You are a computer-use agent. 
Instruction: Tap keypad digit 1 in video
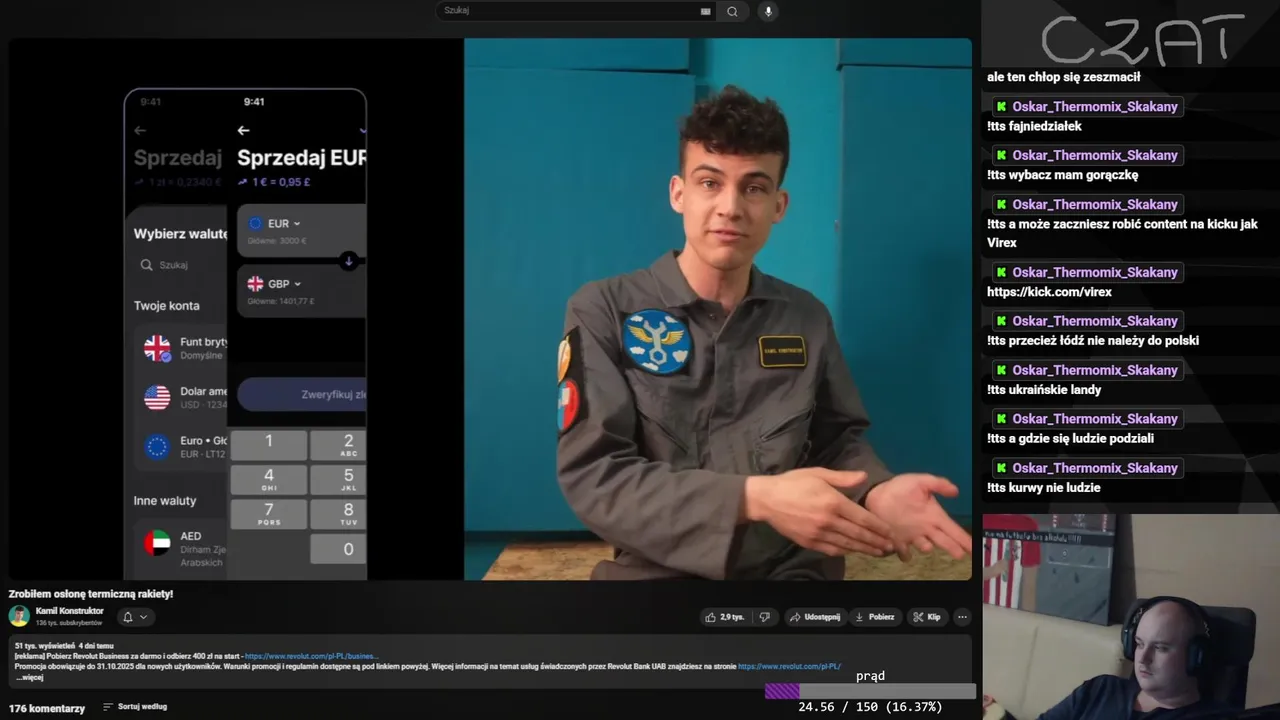268,445
